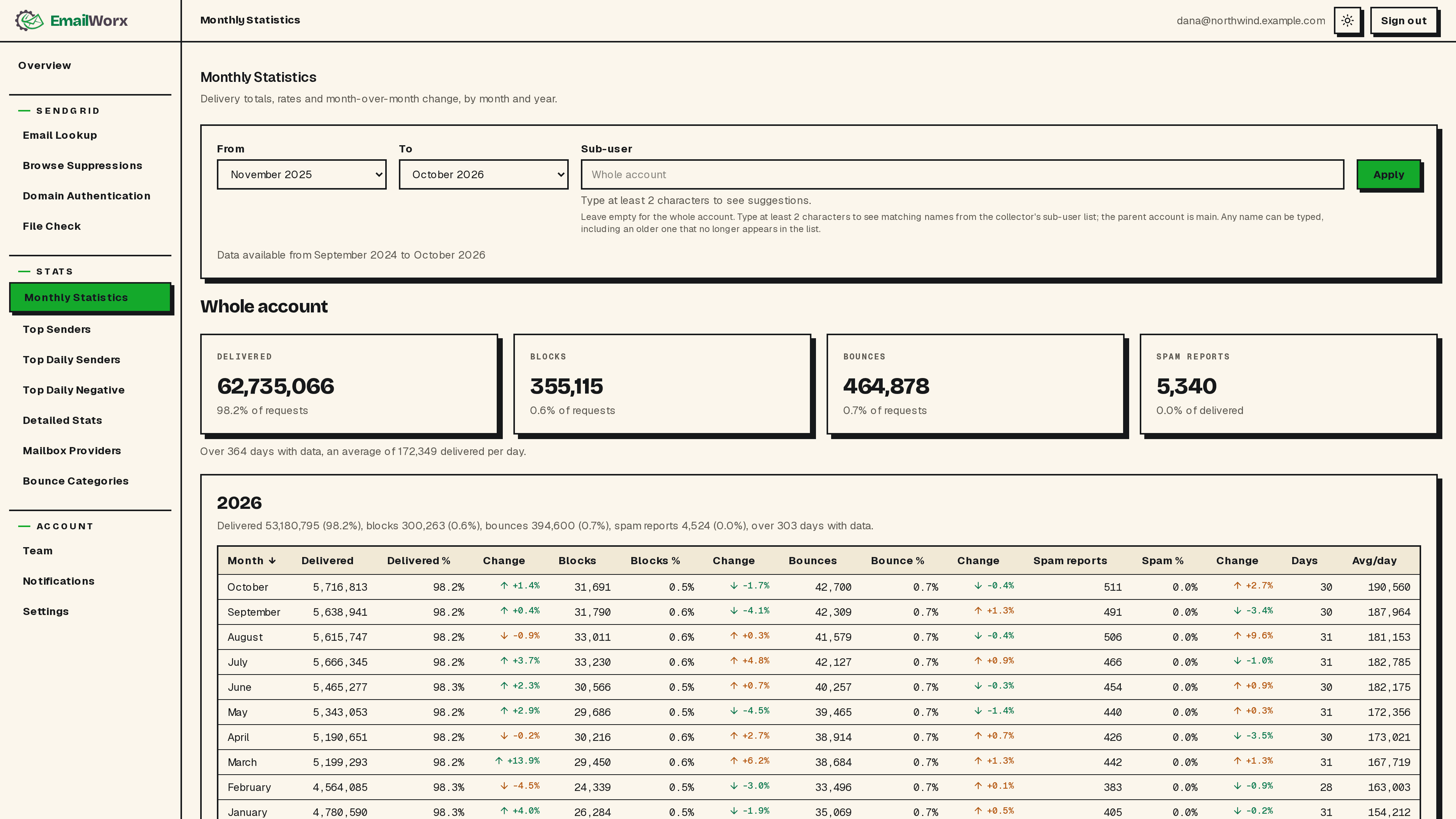
Task: Open Mailbox Providers
Action: (x=72, y=450)
